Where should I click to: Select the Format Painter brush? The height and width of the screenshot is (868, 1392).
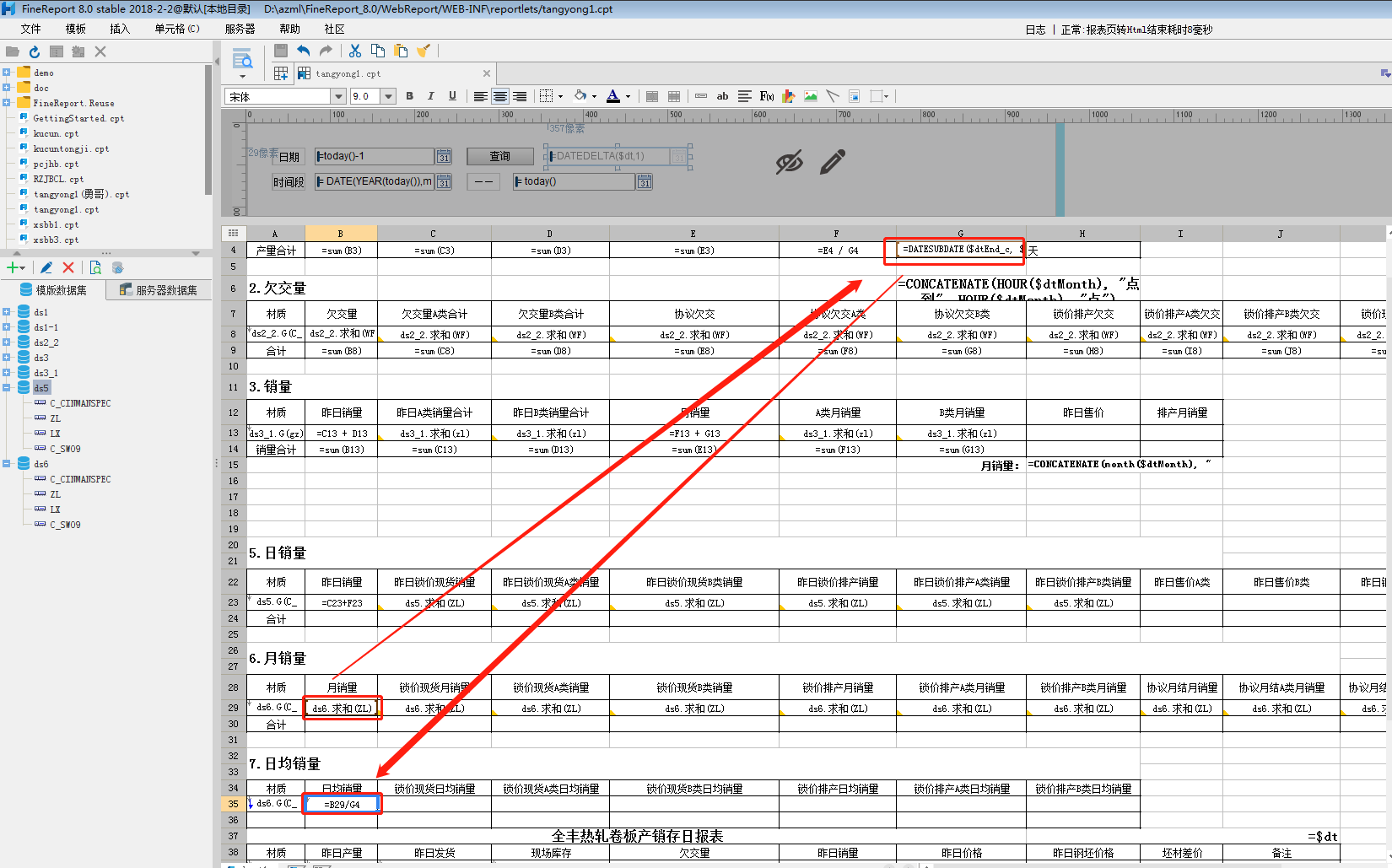424,51
